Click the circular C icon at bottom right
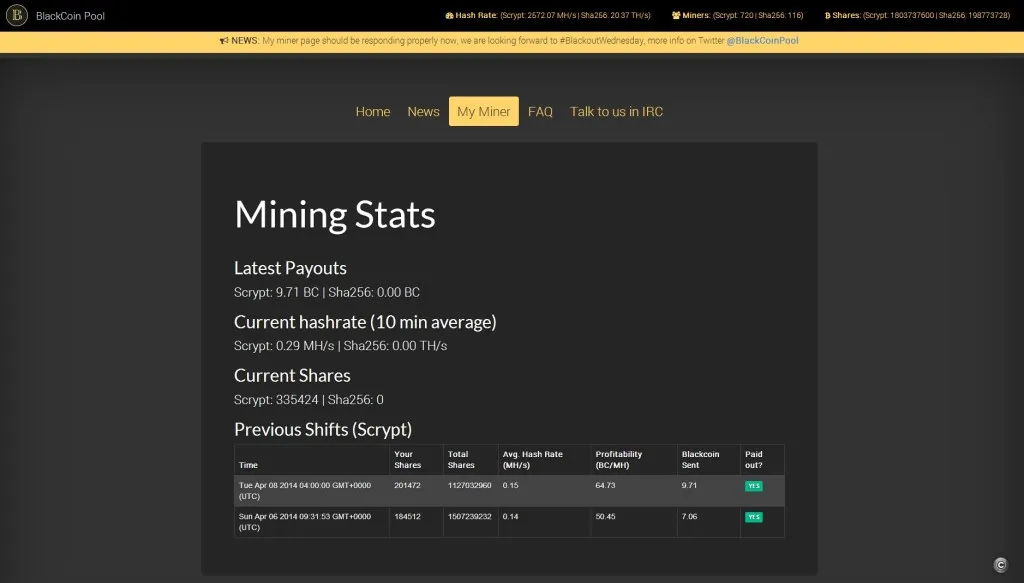Viewport: 1024px width, 583px height. pos(1000,565)
